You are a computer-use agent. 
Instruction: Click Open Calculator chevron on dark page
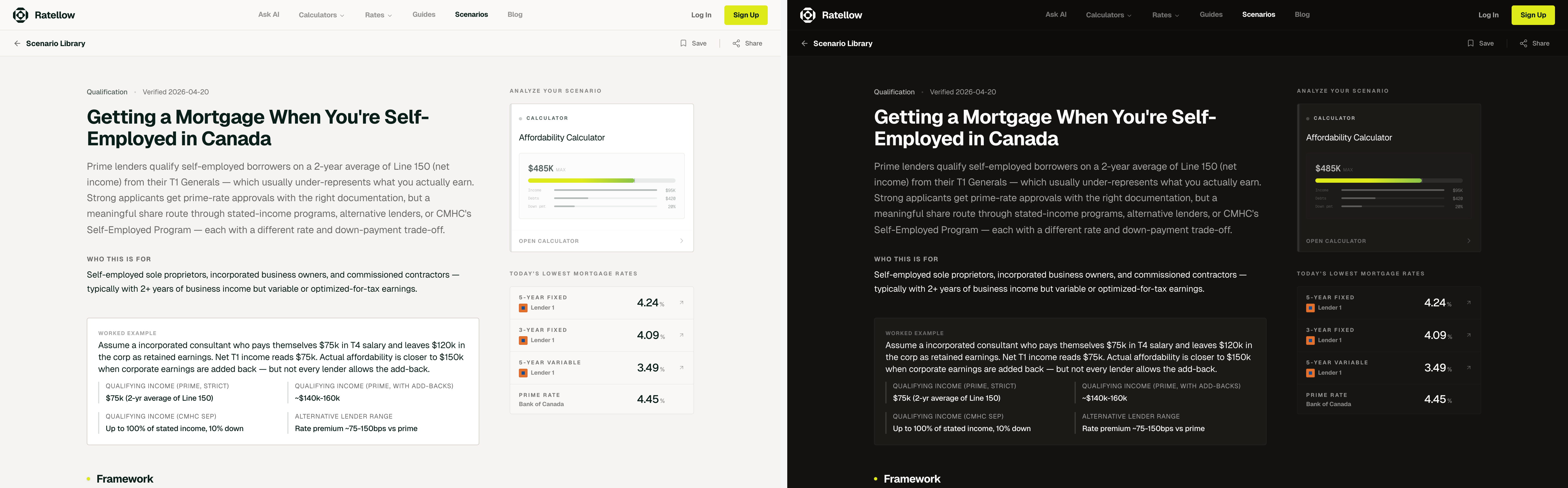(x=1468, y=241)
